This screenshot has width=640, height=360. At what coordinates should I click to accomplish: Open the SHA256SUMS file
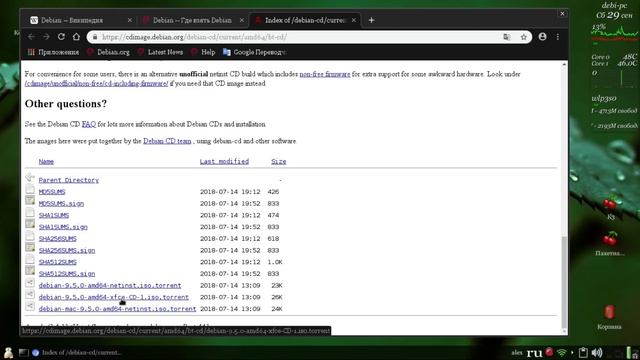pyautogui.click(x=58, y=239)
